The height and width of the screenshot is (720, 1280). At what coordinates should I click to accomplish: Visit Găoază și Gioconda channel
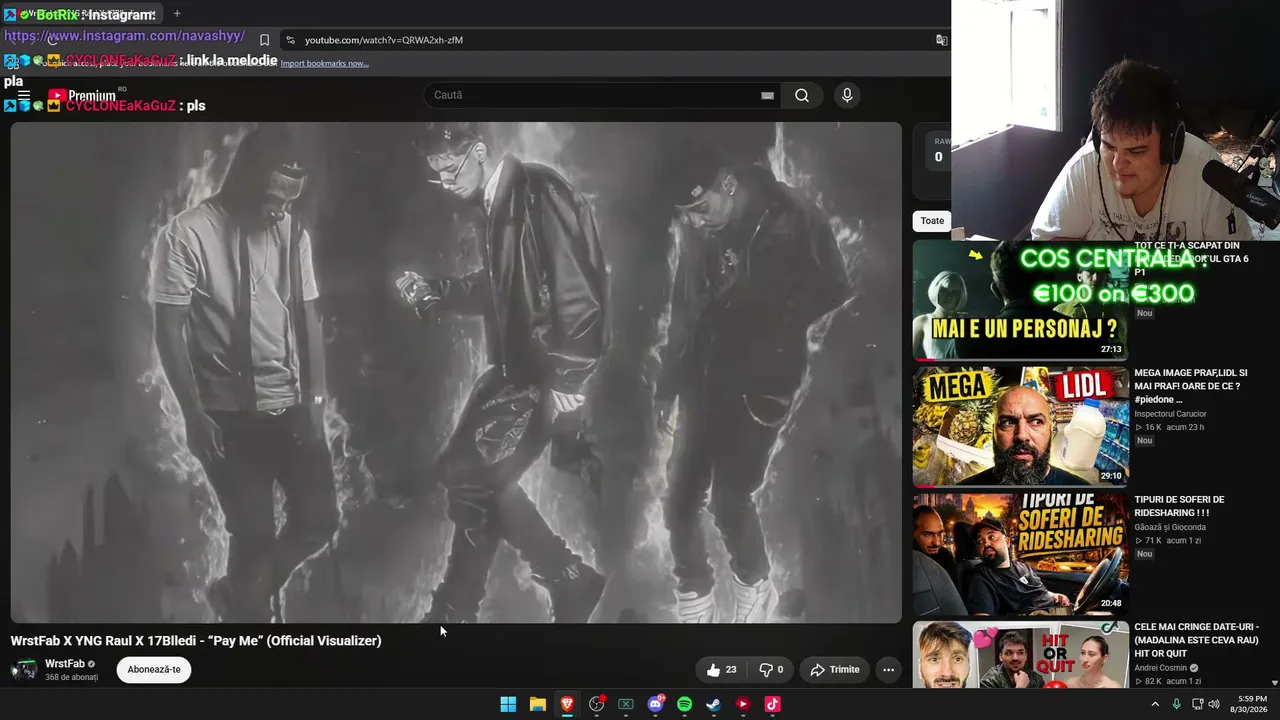(x=1170, y=527)
